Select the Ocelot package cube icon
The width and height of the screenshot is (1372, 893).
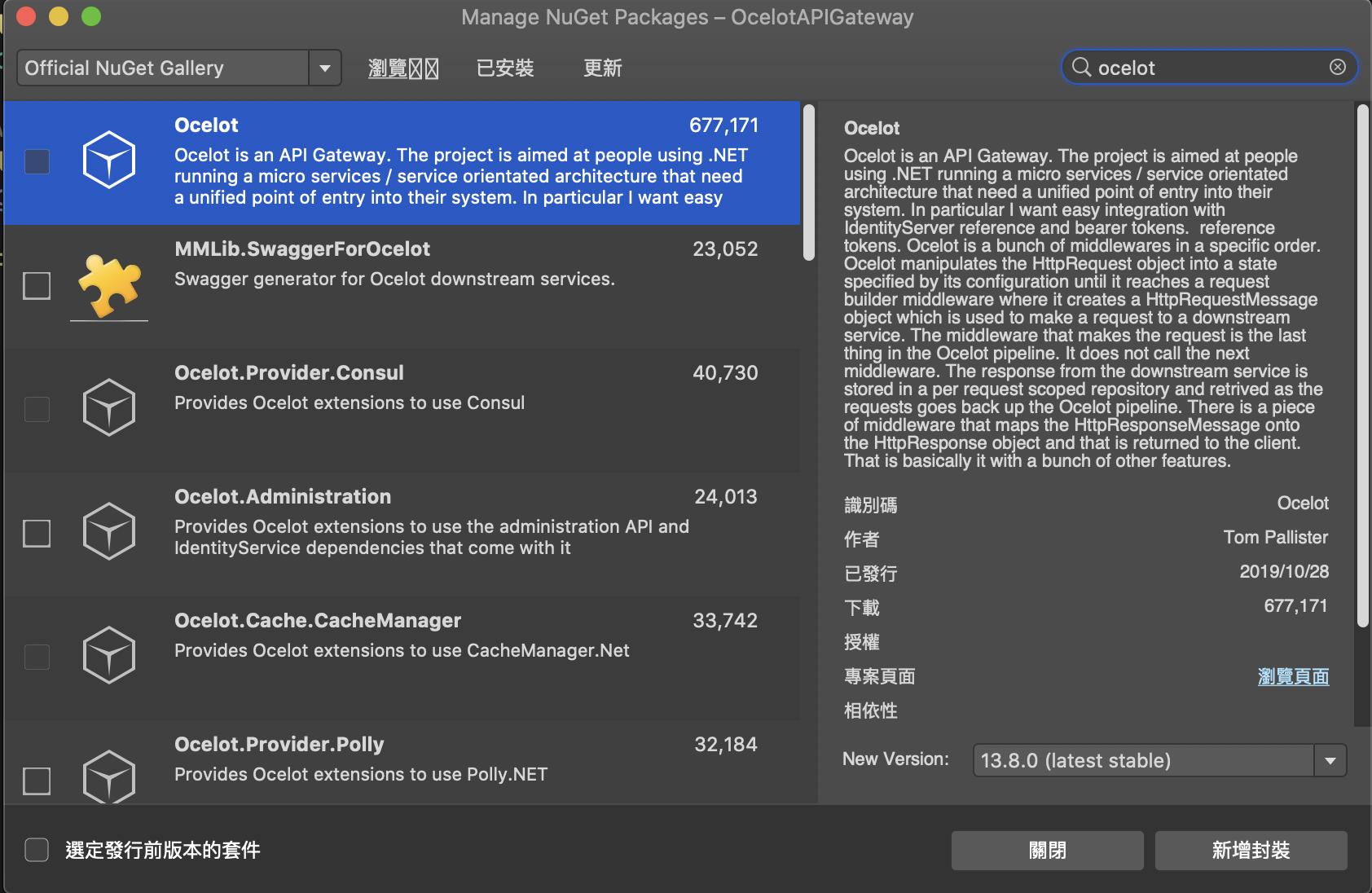pos(108,160)
